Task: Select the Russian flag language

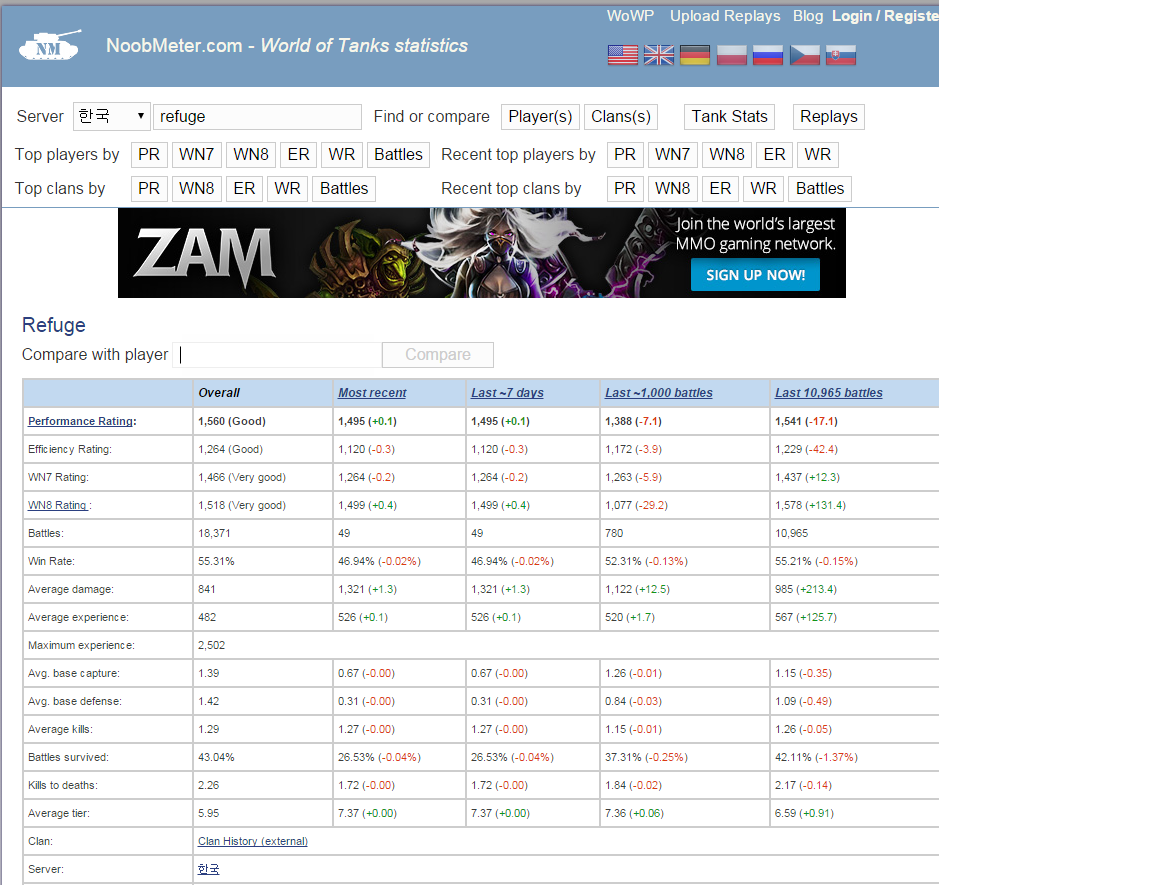Action: click(767, 55)
